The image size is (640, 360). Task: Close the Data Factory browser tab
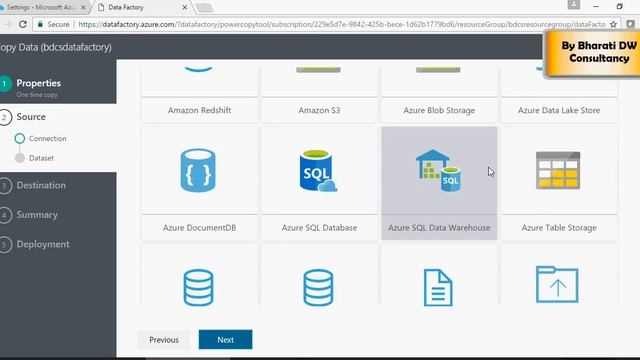pyautogui.click(x=184, y=7)
